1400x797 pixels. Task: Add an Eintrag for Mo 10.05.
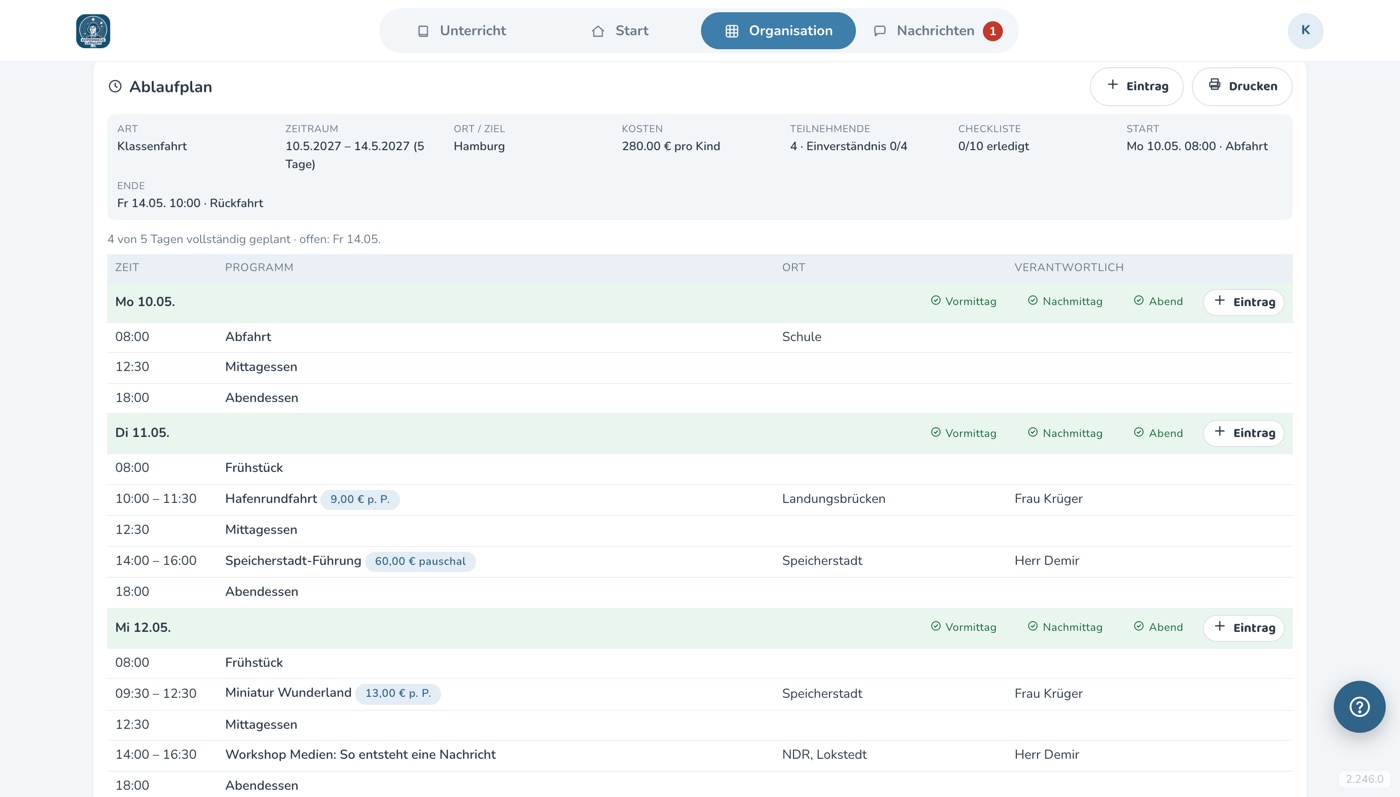pos(1244,302)
